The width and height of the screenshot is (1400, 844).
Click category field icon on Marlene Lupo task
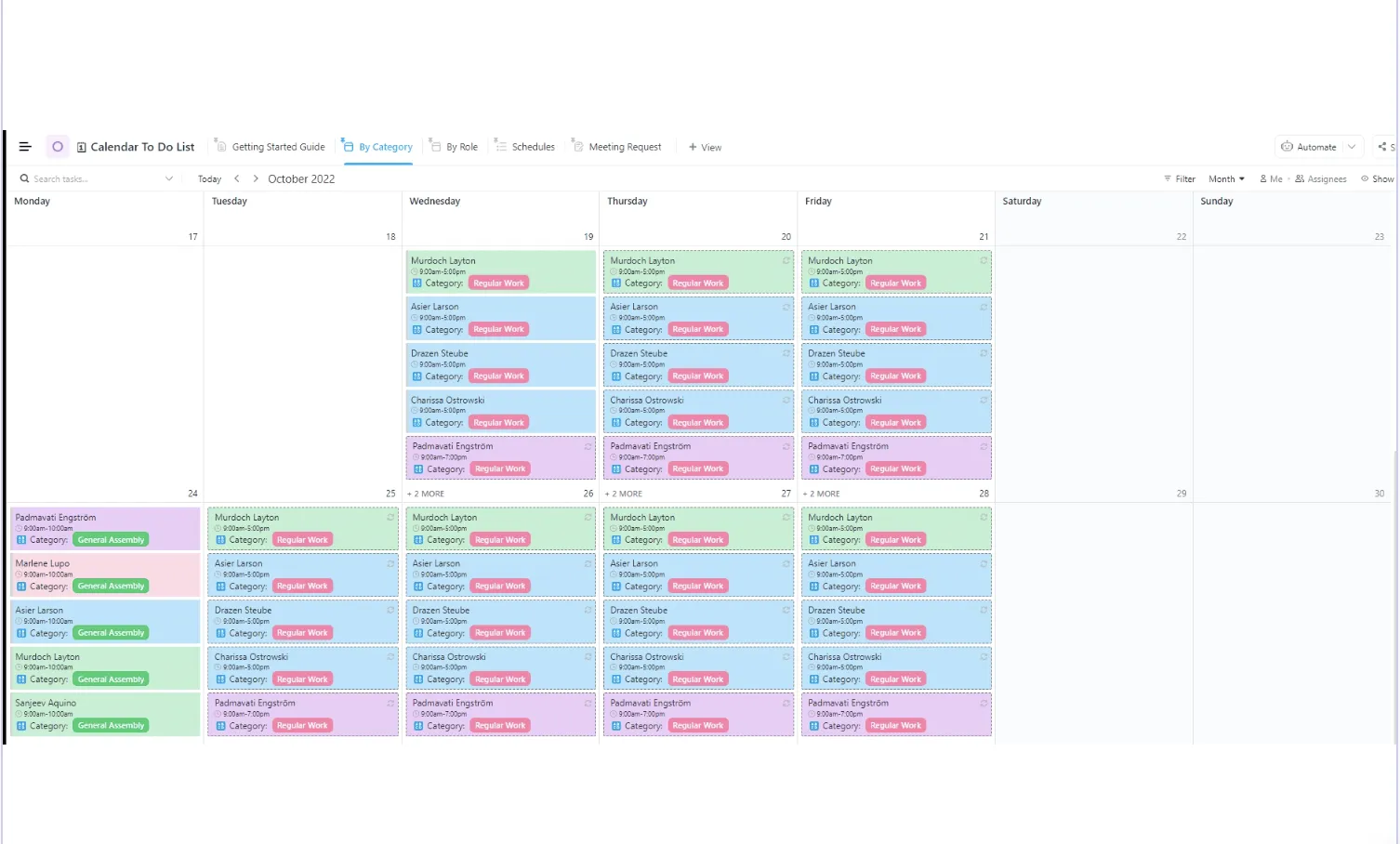pos(21,587)
